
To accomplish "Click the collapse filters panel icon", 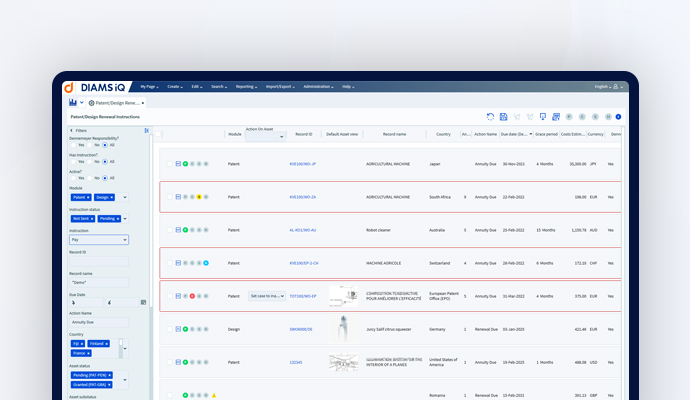I will (147, 131).
